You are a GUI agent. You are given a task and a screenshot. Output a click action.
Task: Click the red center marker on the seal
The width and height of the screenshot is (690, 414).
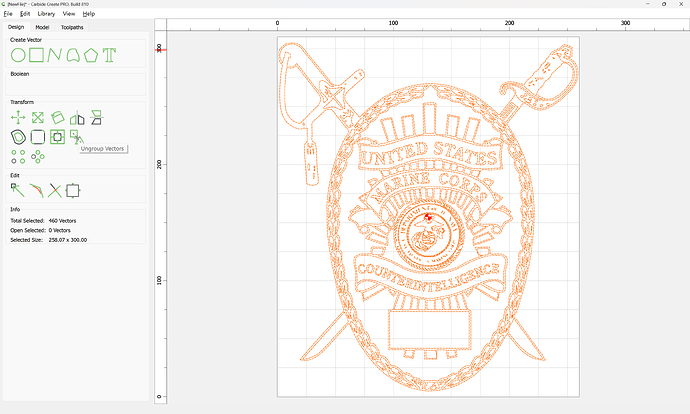tap(428, 217)
